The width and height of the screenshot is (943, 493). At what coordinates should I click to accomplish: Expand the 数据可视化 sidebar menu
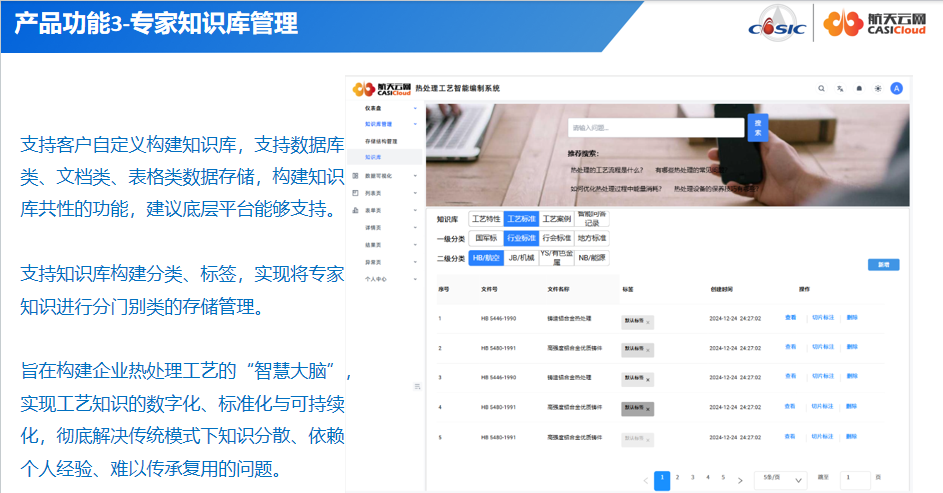(379, 175)
